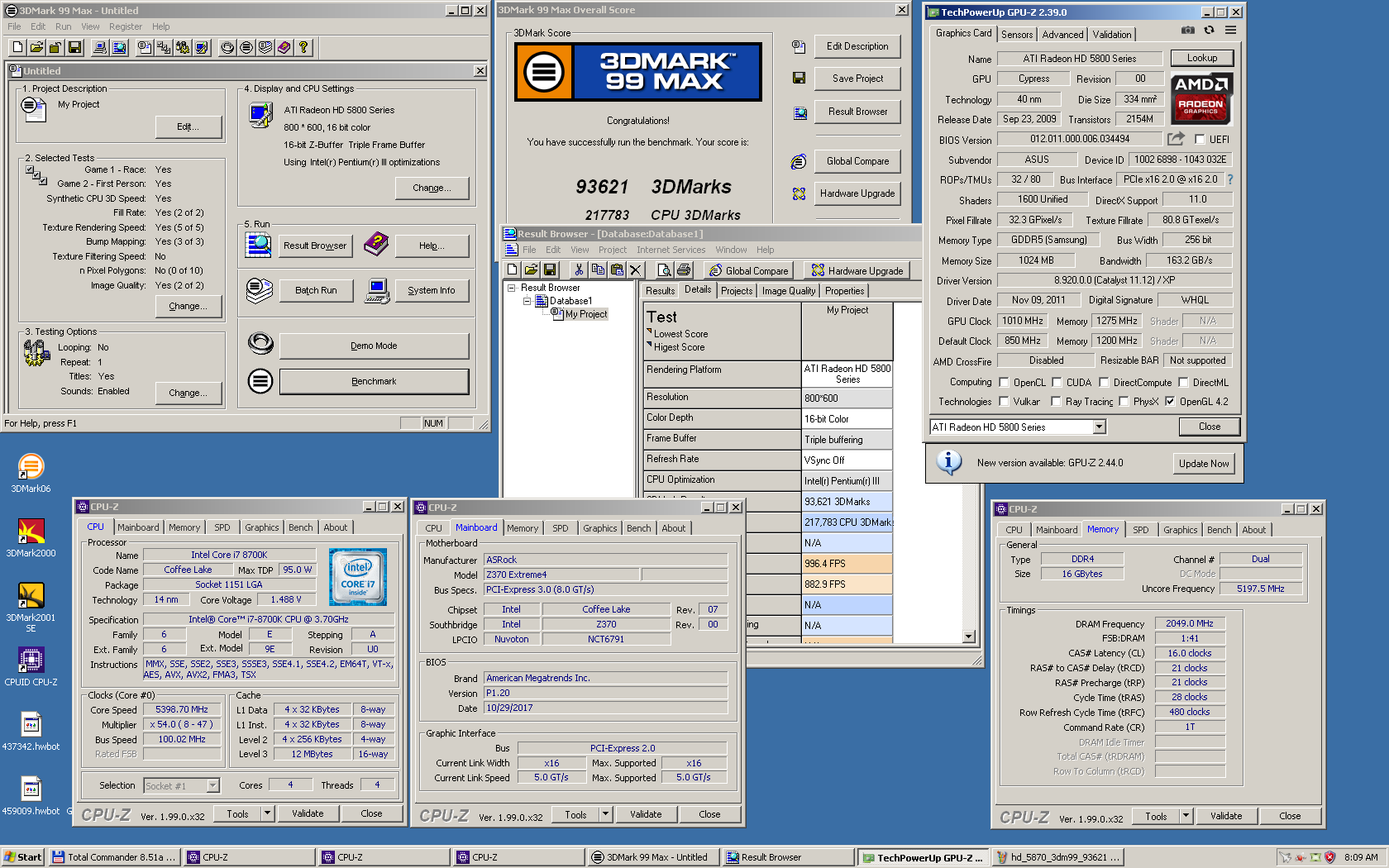
Task: Select My Project in the database tree
Action: click(586, 314)
